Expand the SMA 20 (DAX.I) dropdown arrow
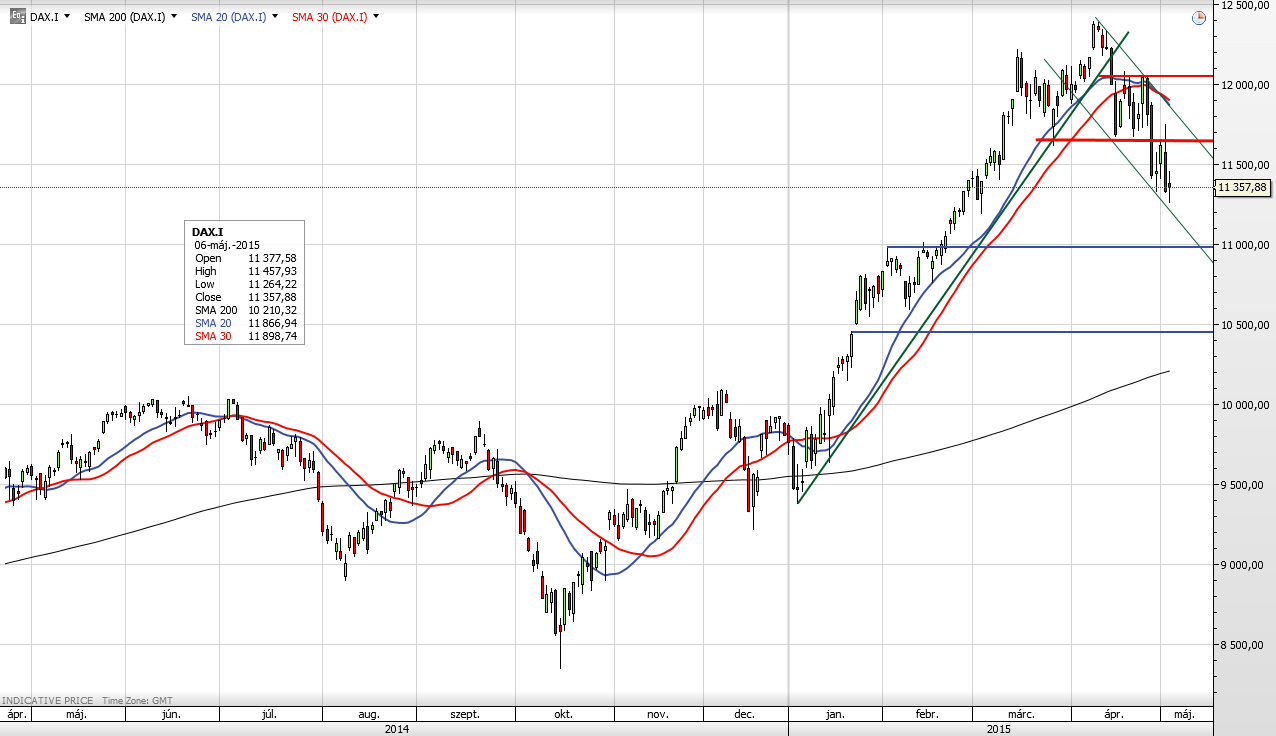Viewport: 1276px width, 736px height. pos(276,17)
